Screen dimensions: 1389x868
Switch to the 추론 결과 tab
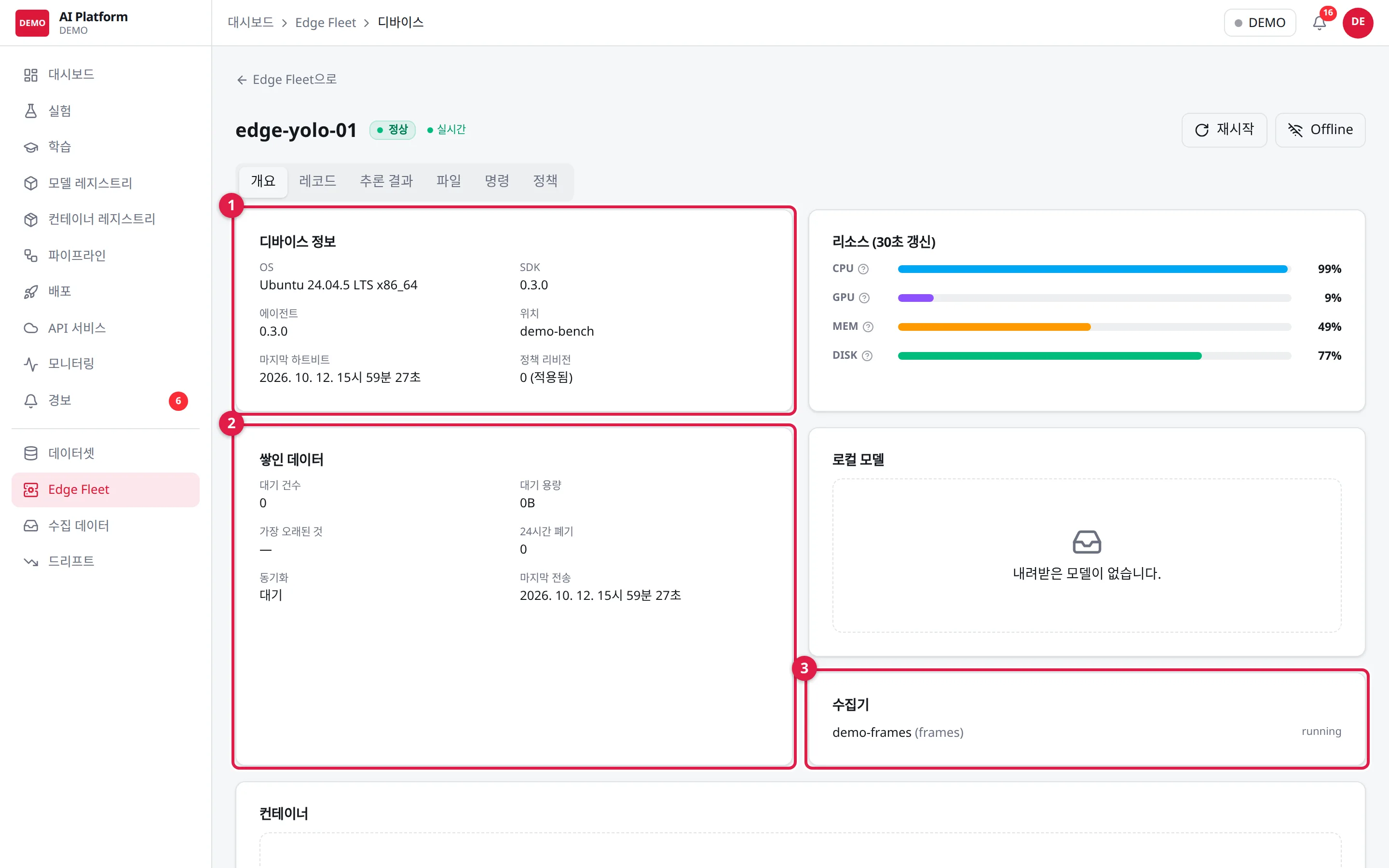coord(386,181)
